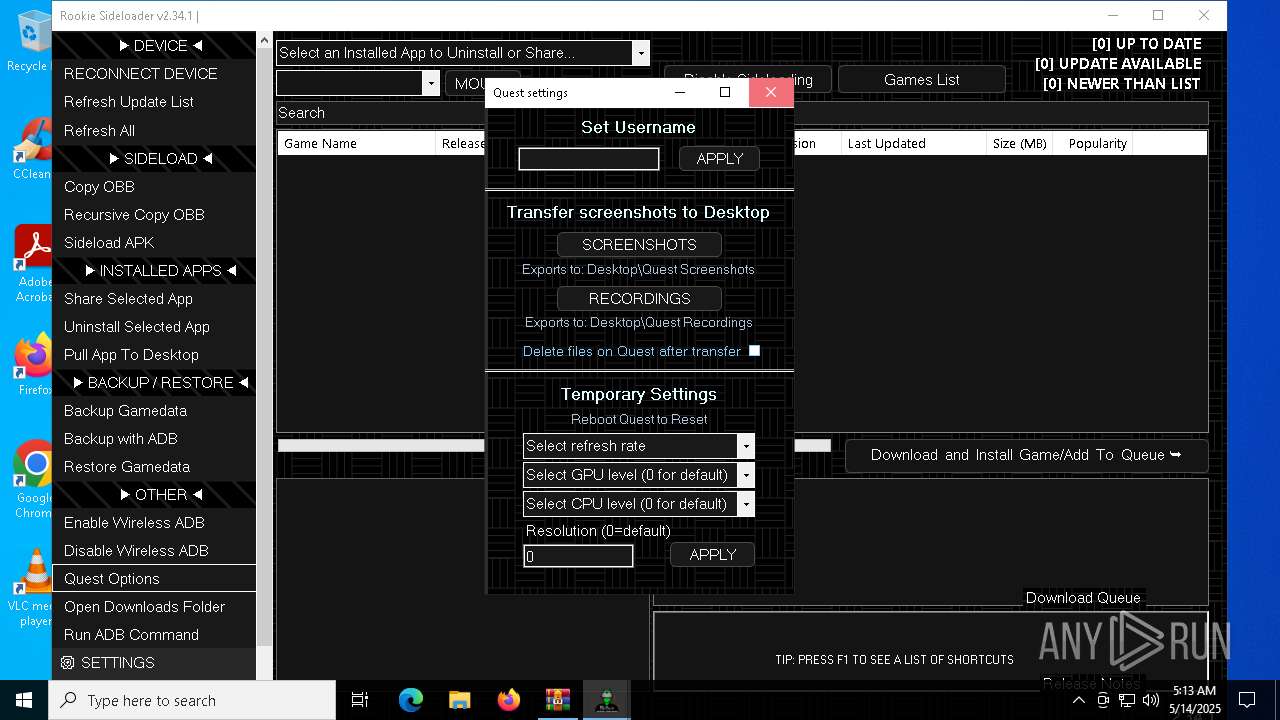This screenshot has height=720, width=1280.
Task: Select Refresh Update List
Action: click(x=154, y=102)
